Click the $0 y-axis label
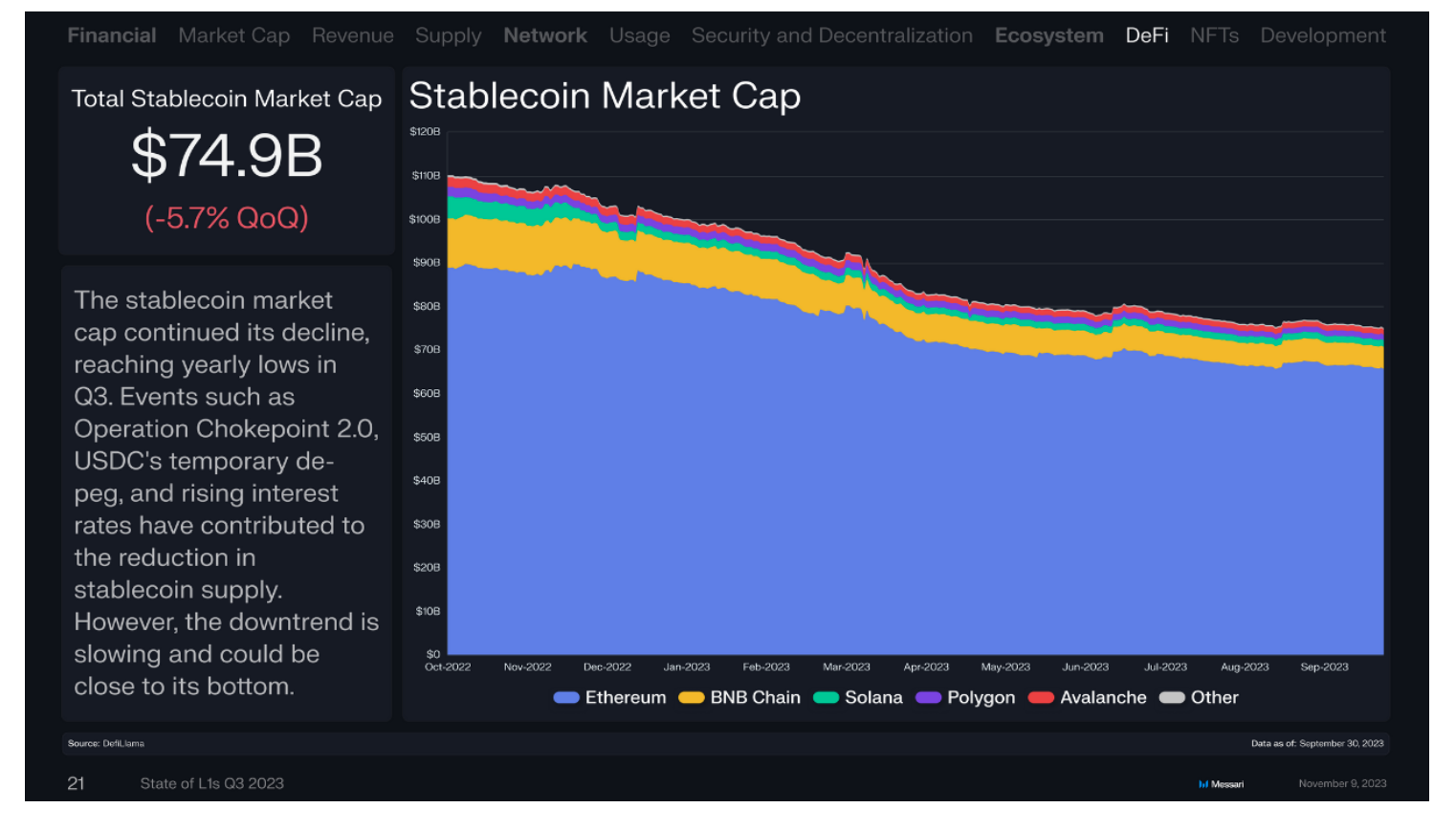 coord(433,654)
